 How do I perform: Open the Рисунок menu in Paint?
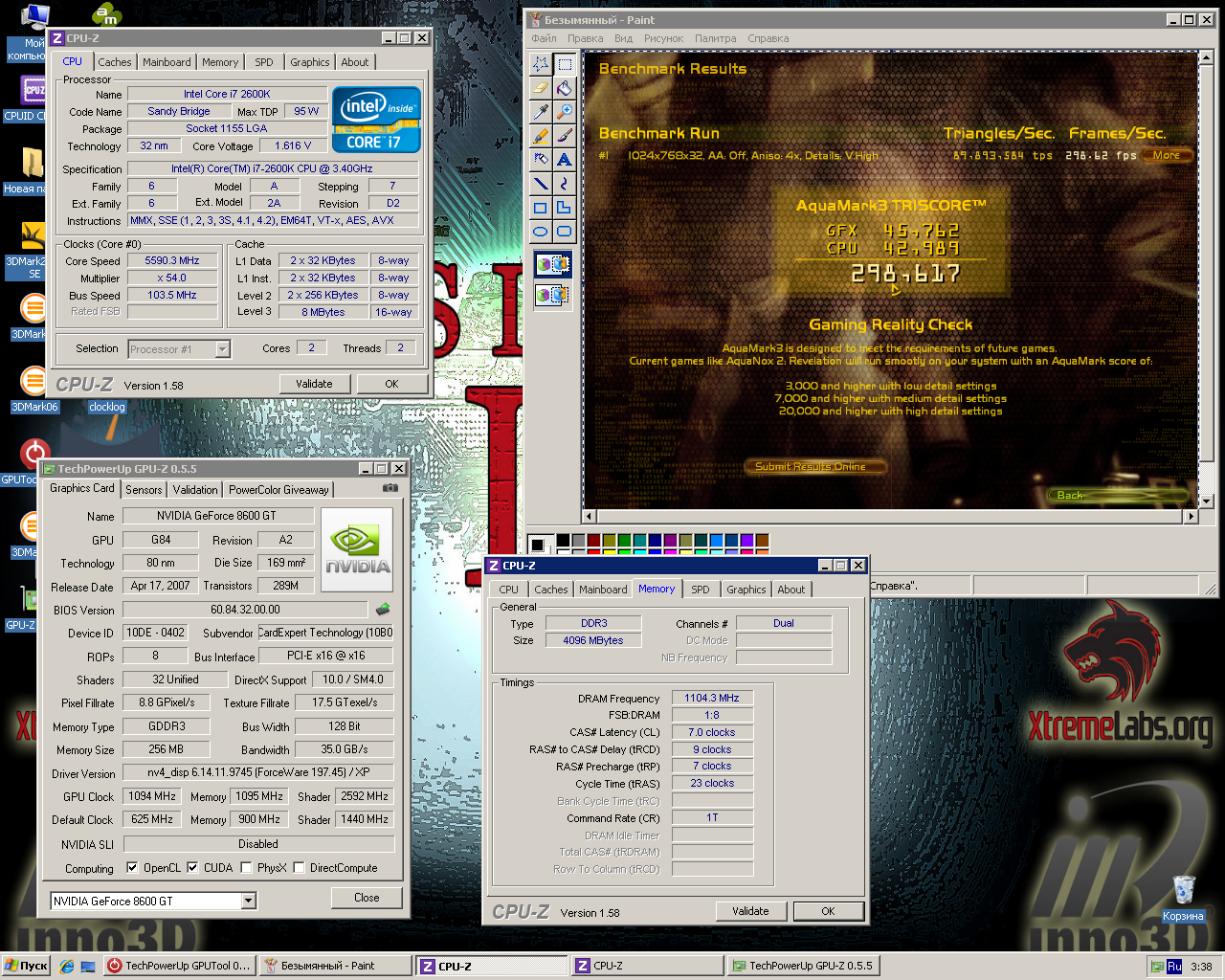pyautogui.click(x=663, y=38)
